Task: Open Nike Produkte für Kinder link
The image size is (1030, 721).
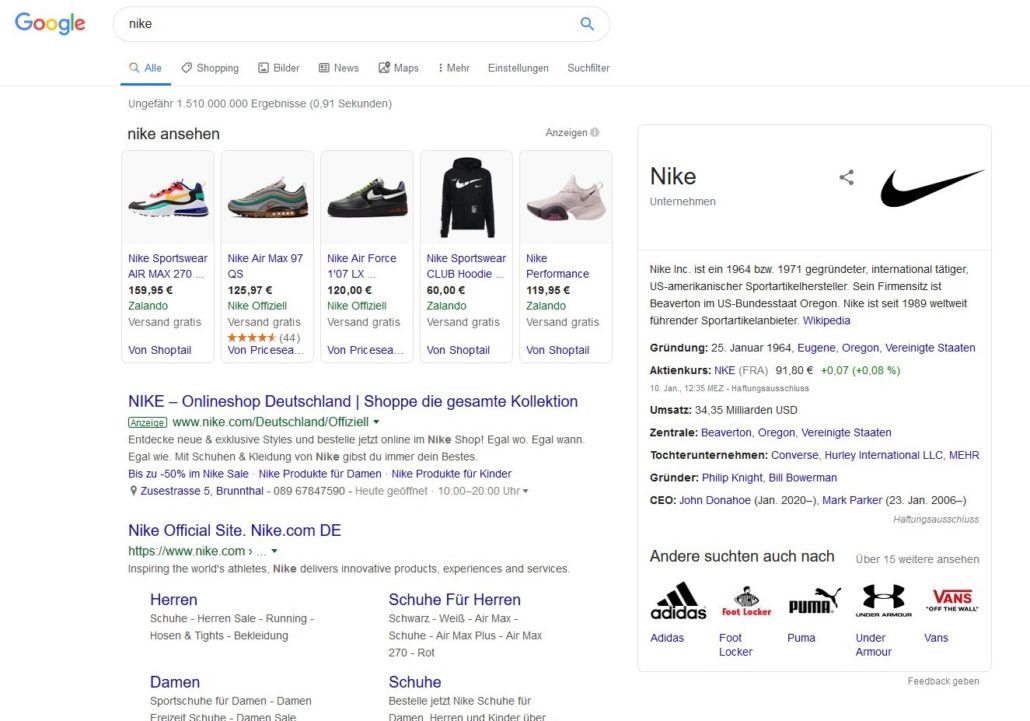Action: pyautogui.click(x=451, y=473)
